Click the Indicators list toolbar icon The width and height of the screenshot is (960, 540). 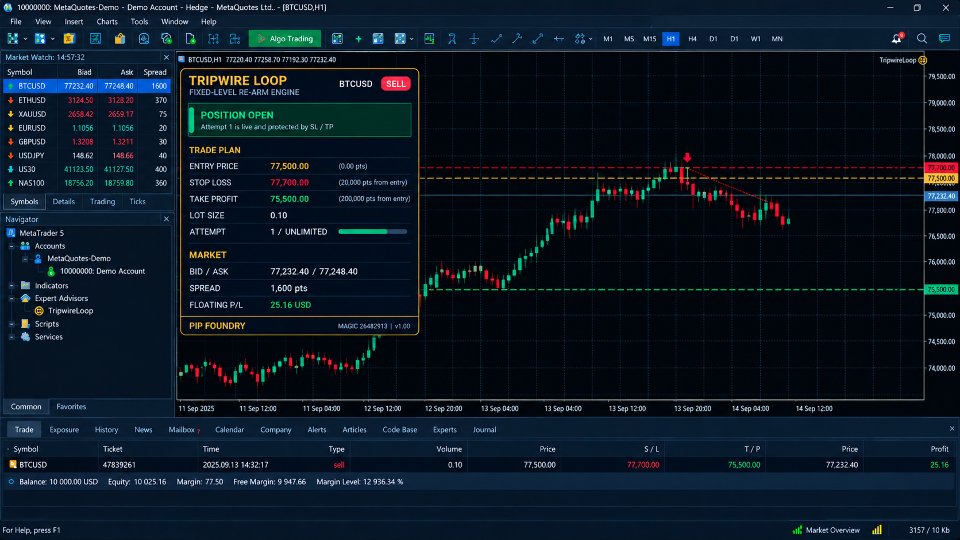click(x=429, y=39)
